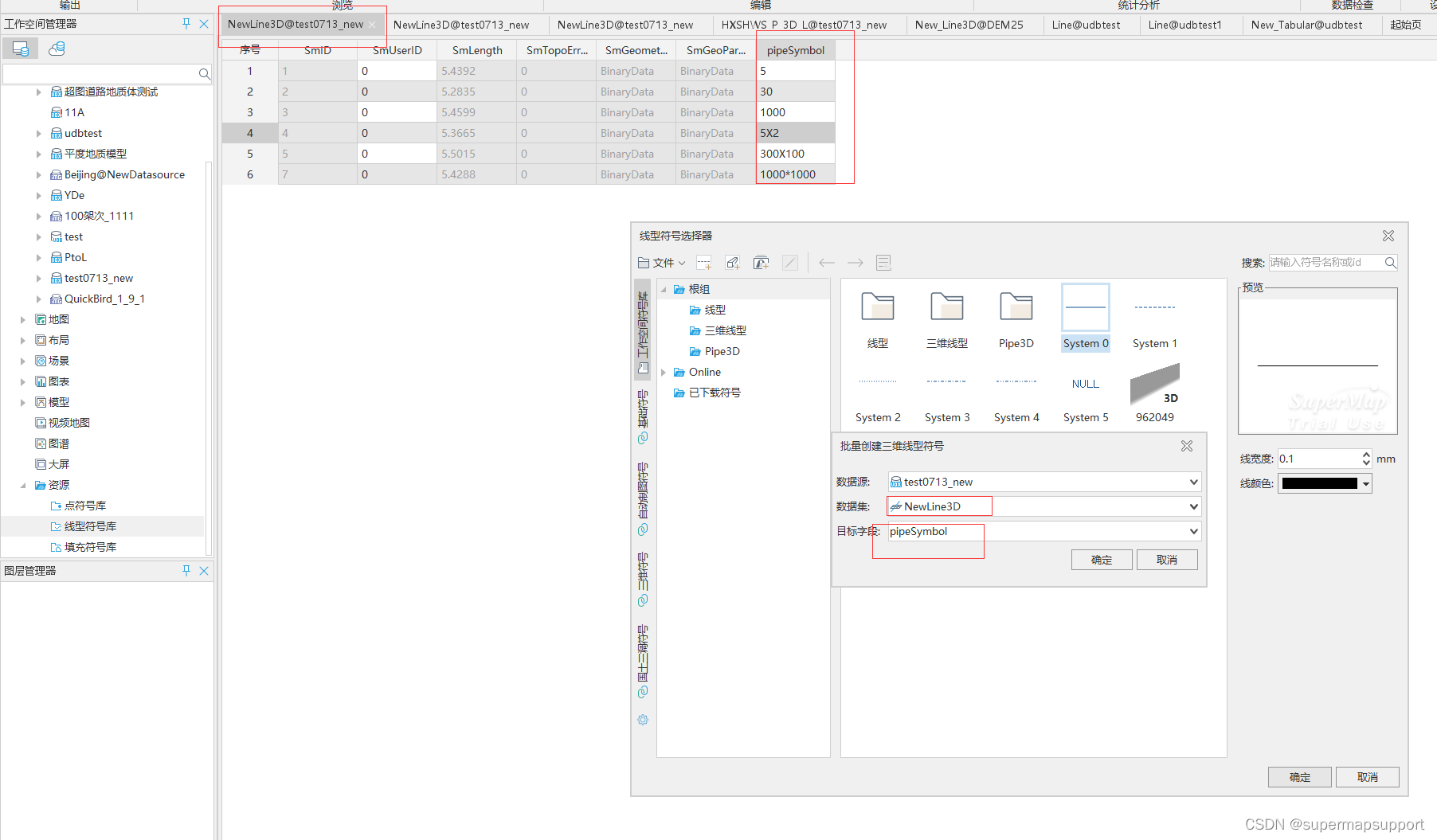Click 取消 in line symbol selector
The image size is (1437, 840).
(1368, 777)
